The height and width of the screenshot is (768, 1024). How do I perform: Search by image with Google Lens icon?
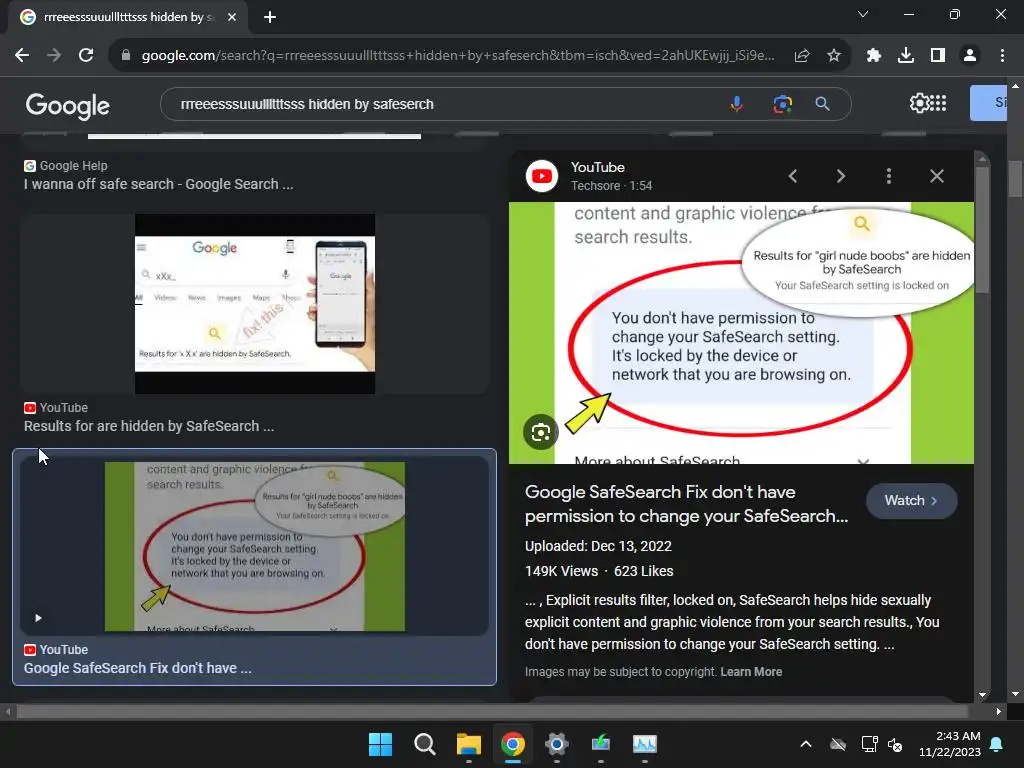coord(782,104)
